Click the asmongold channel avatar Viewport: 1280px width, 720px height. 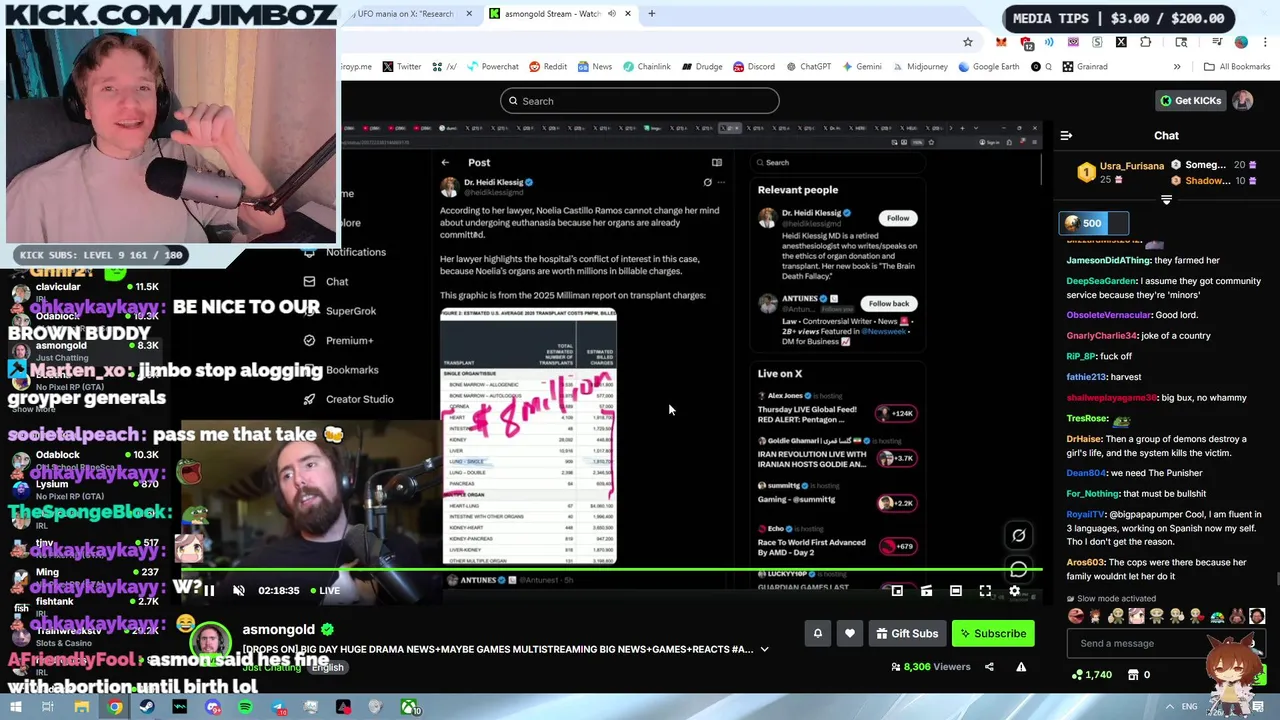(211, 643)
